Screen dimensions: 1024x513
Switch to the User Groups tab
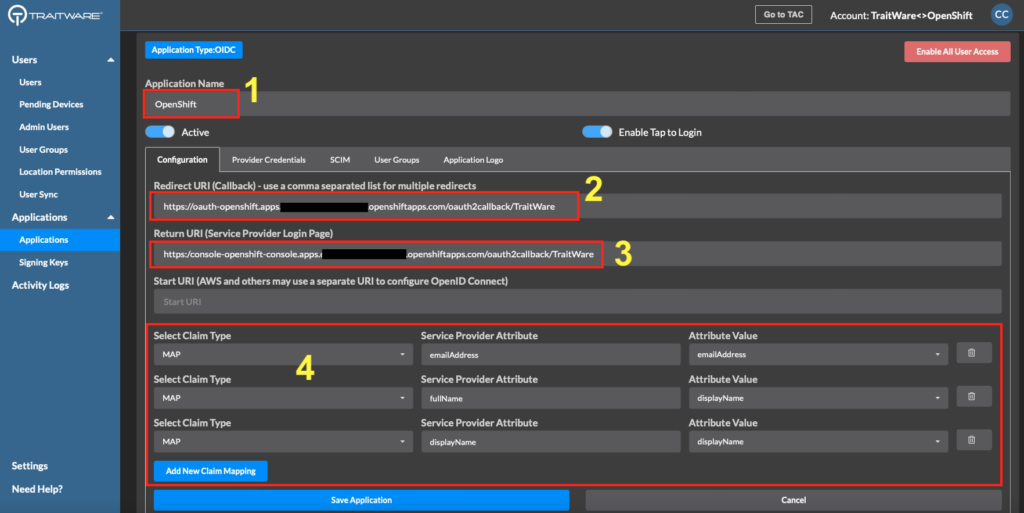(396, 160)
